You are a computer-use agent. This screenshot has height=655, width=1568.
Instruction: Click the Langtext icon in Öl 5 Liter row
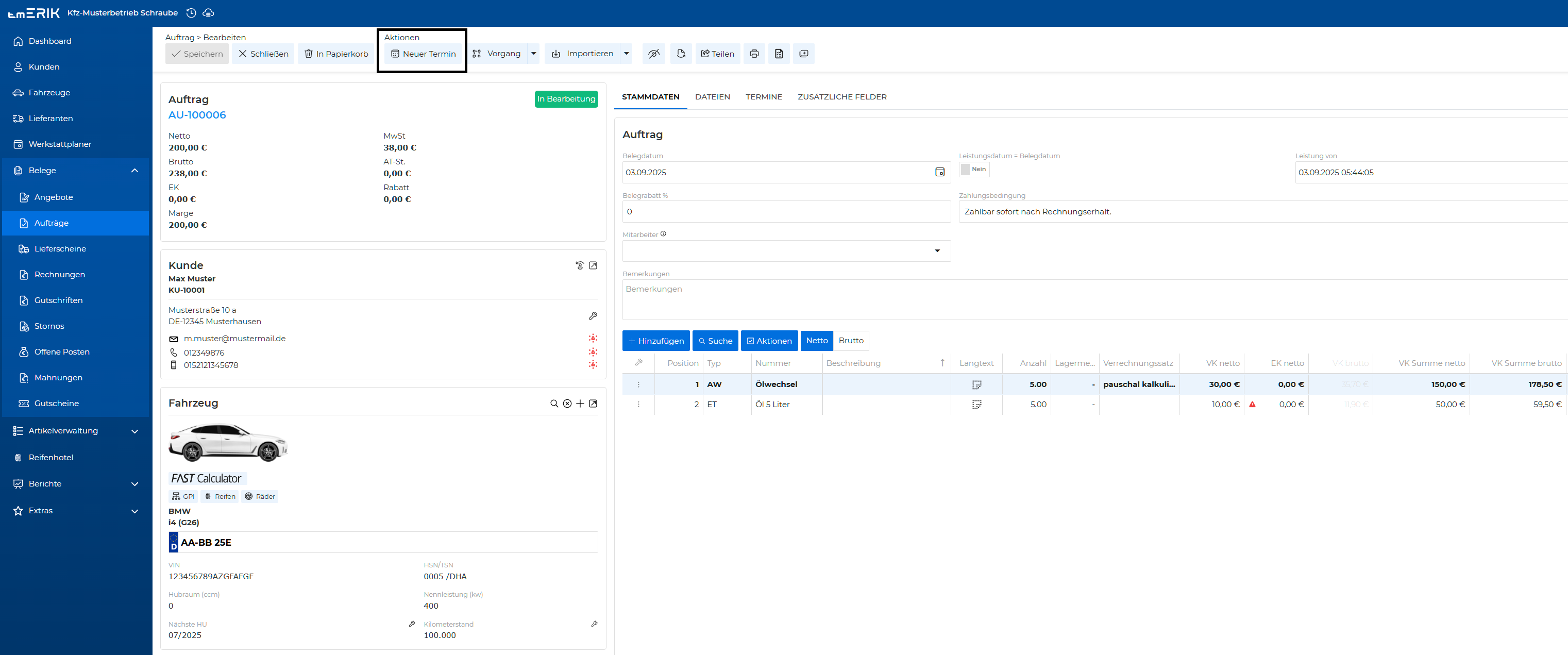976,405
